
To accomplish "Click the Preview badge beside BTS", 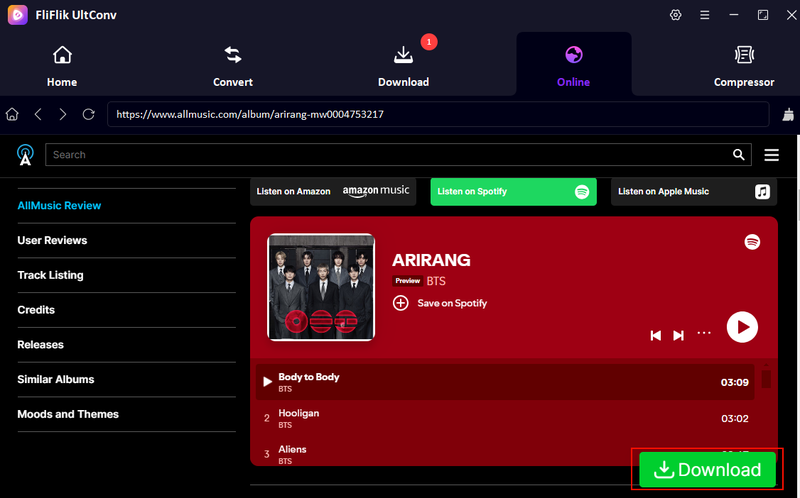I will click(407, 281).
